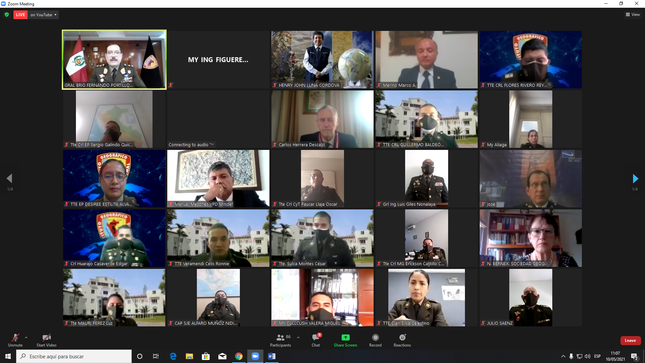Open Google Chrome from the taskbar
Image resolution: width=645 pixels, height=363 pixels.
[x=239, y=356]
